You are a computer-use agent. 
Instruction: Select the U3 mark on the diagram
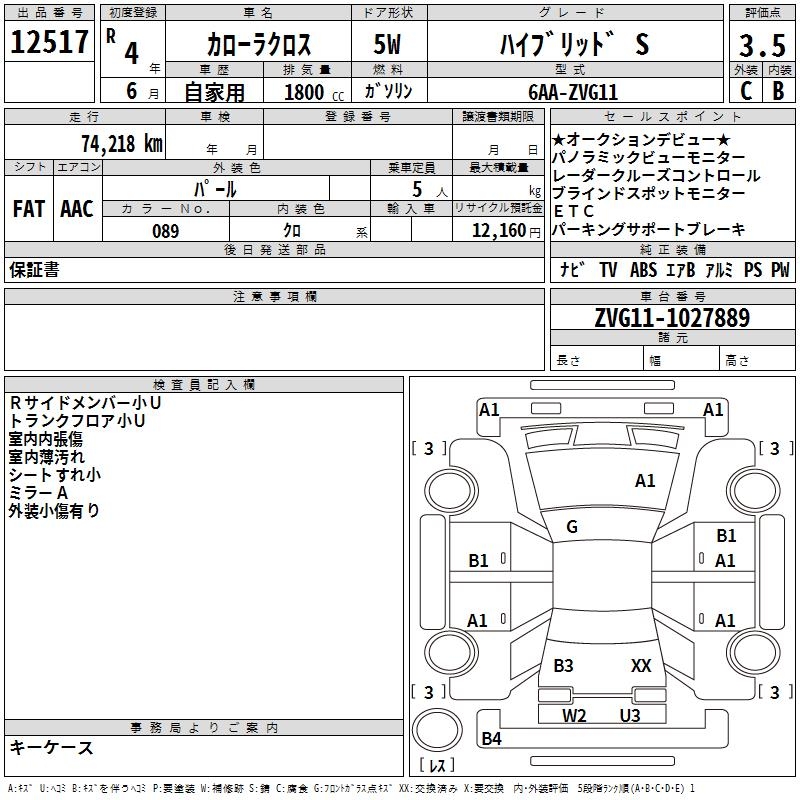630,716
